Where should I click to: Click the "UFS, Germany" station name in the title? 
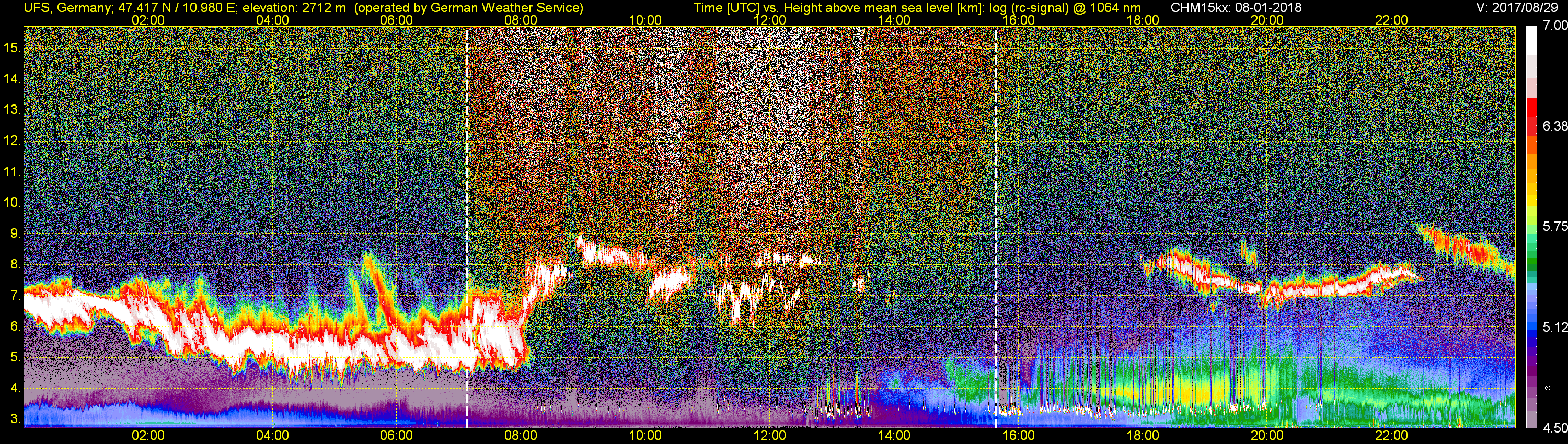tap(67, 8)
